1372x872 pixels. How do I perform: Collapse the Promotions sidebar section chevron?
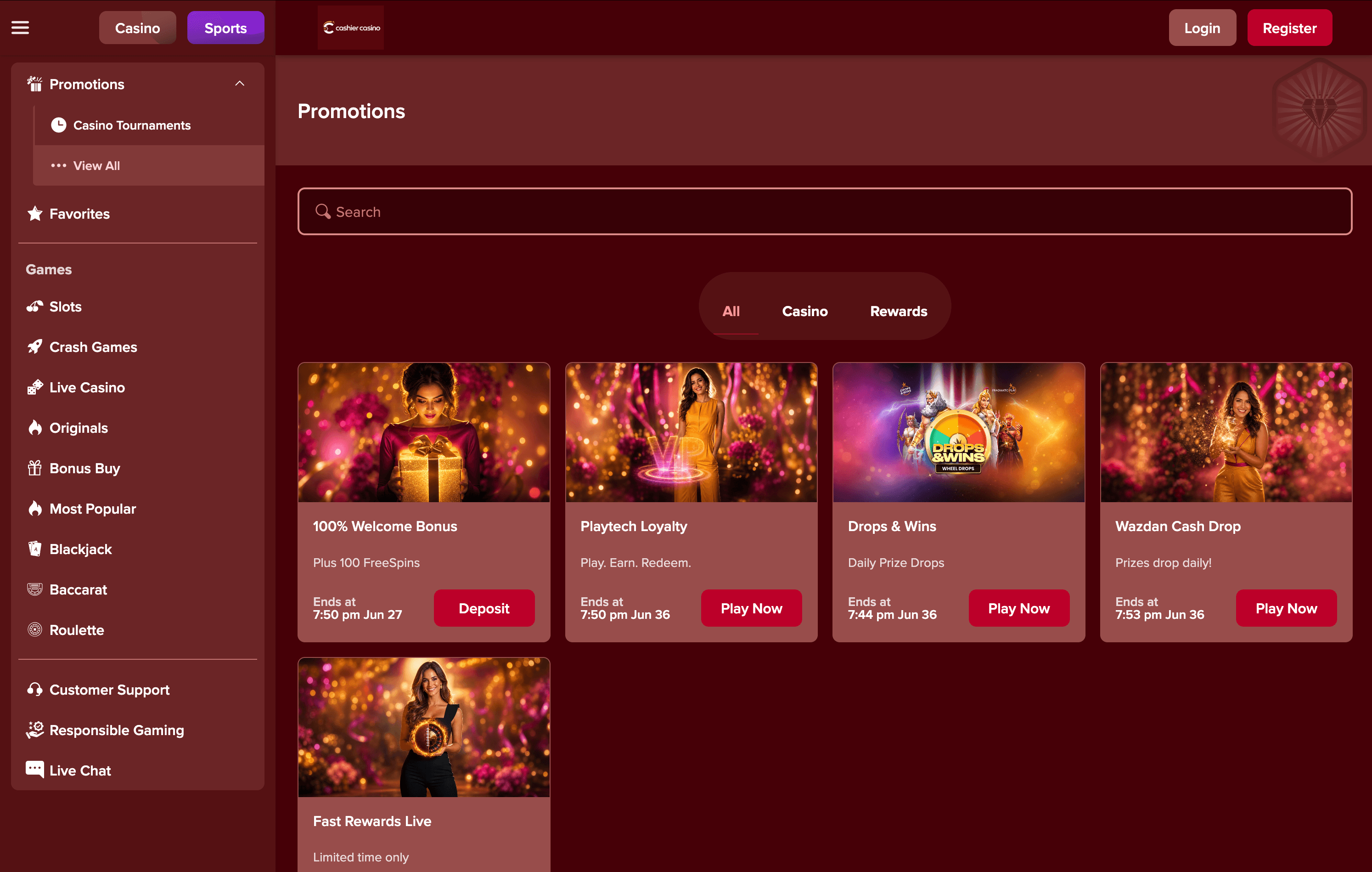(x=240, y=84)
